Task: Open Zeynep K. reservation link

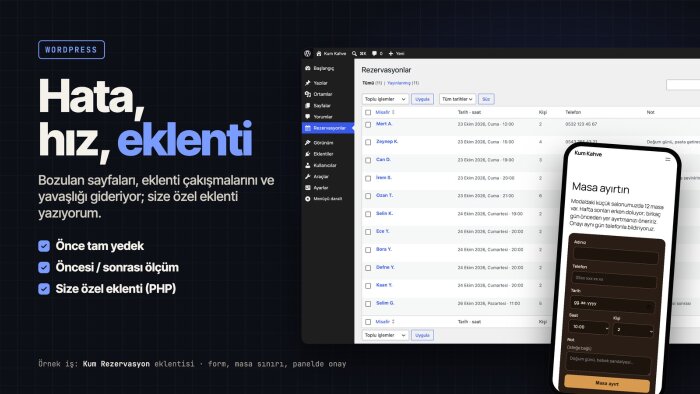Action: (387, 141)
